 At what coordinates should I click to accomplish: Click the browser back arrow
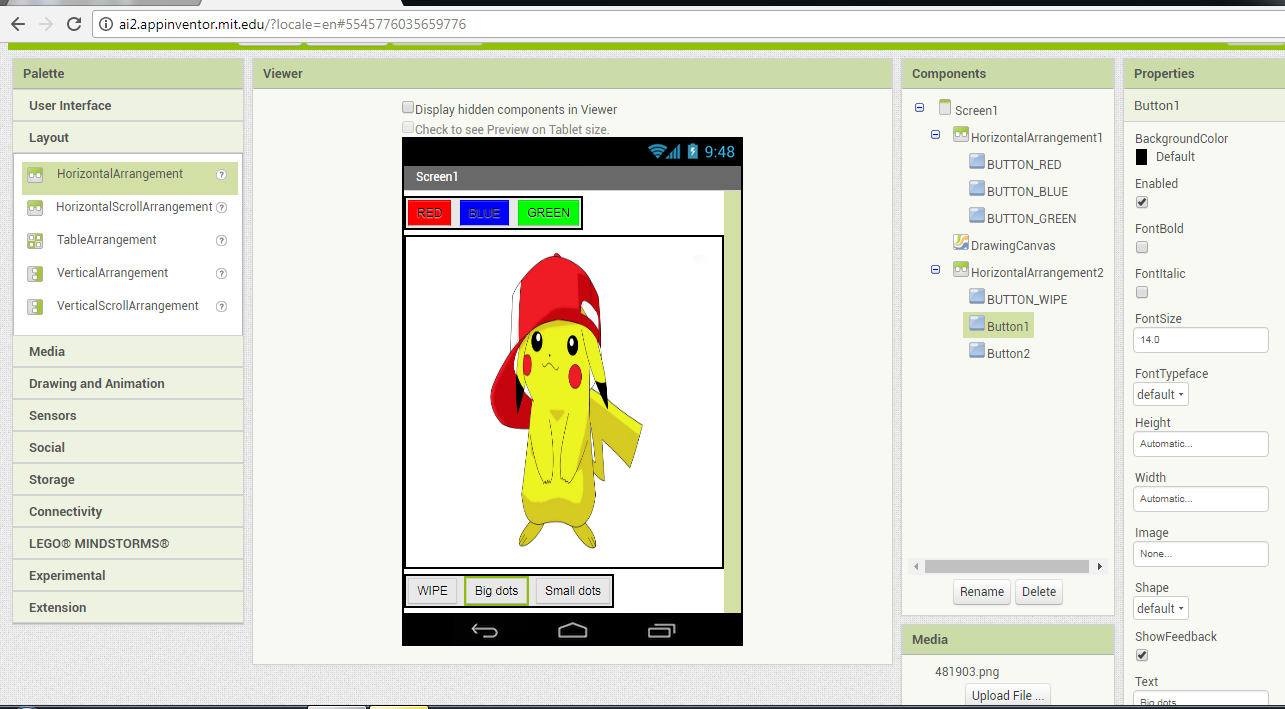[17, 24]
